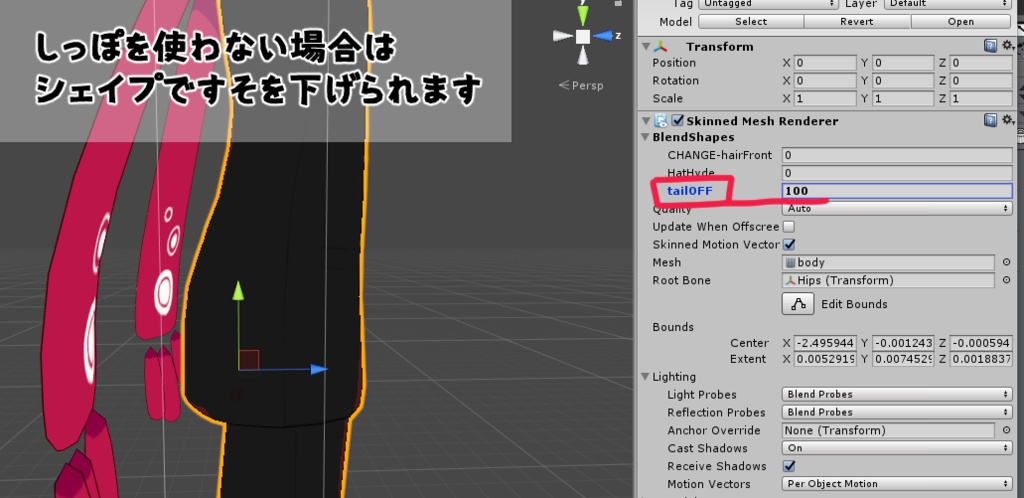Click the Model Revert button

tap(857, 22)
